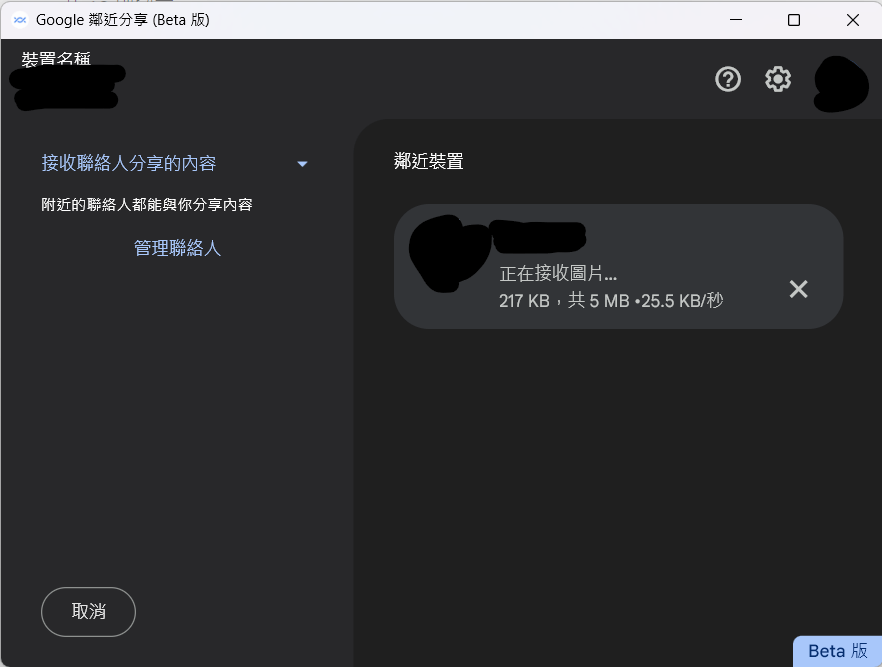Click the 裝置名稱 label
The height and width of the screenshot is (667, 882).
click(x=56, y=58)
